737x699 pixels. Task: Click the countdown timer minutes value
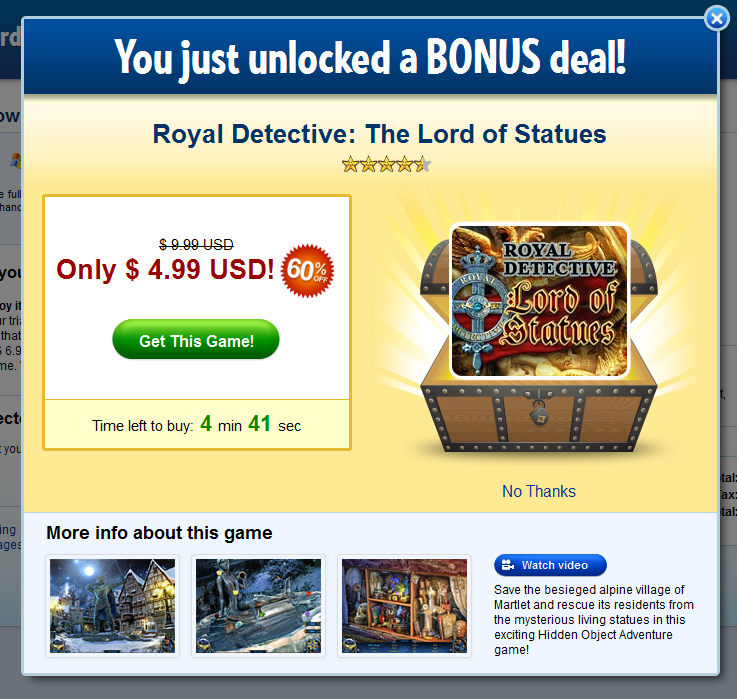pos(205,424)
